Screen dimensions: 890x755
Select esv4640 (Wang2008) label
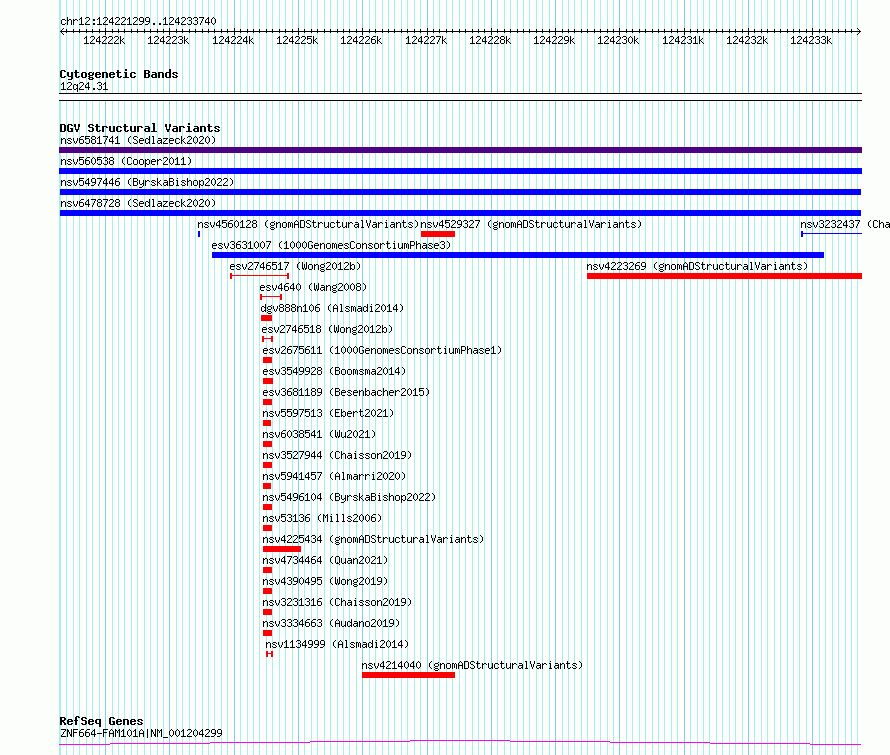point(313,287)
